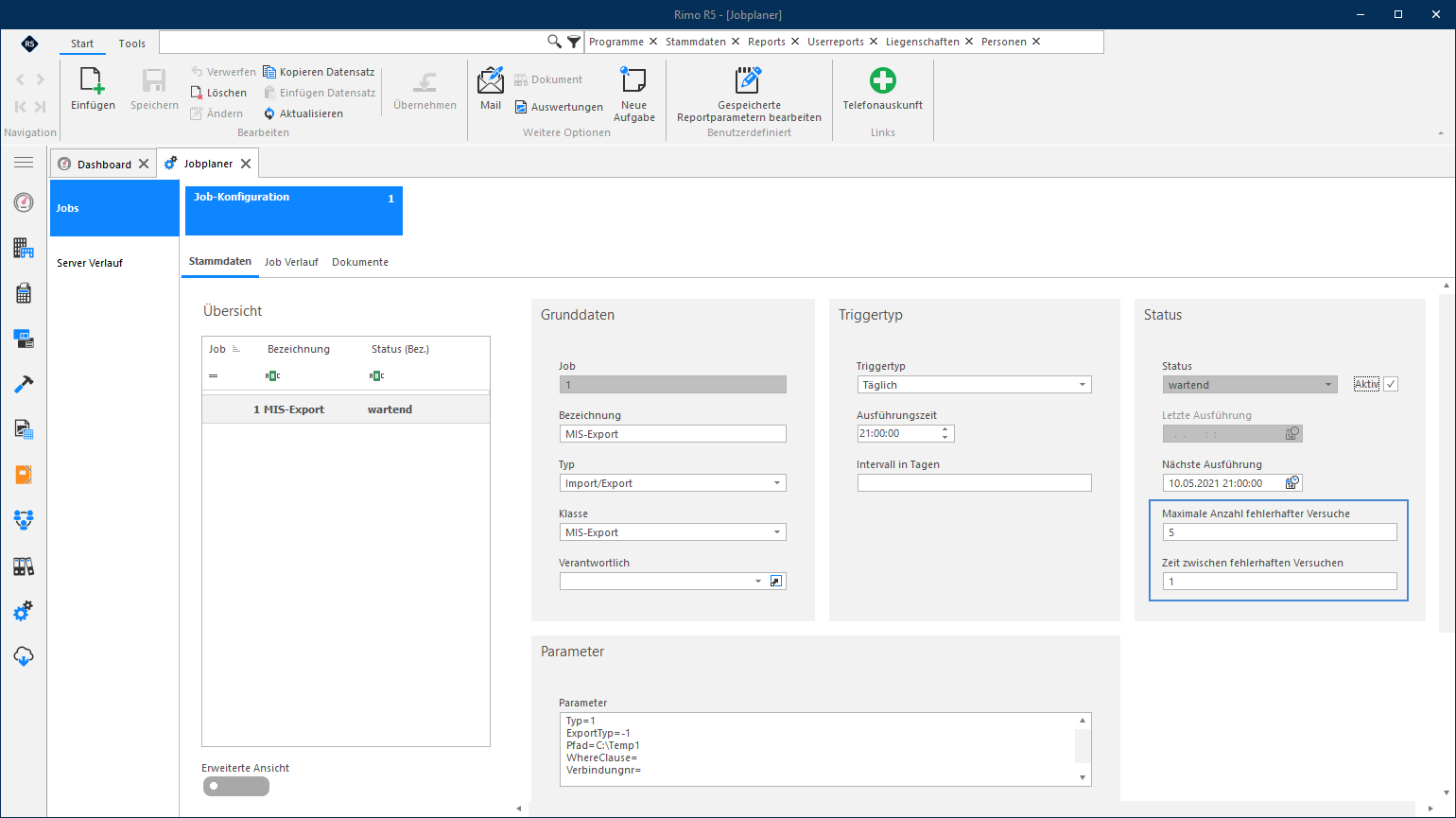Click the Intervall in Tagen field

[x=975, y=483]
